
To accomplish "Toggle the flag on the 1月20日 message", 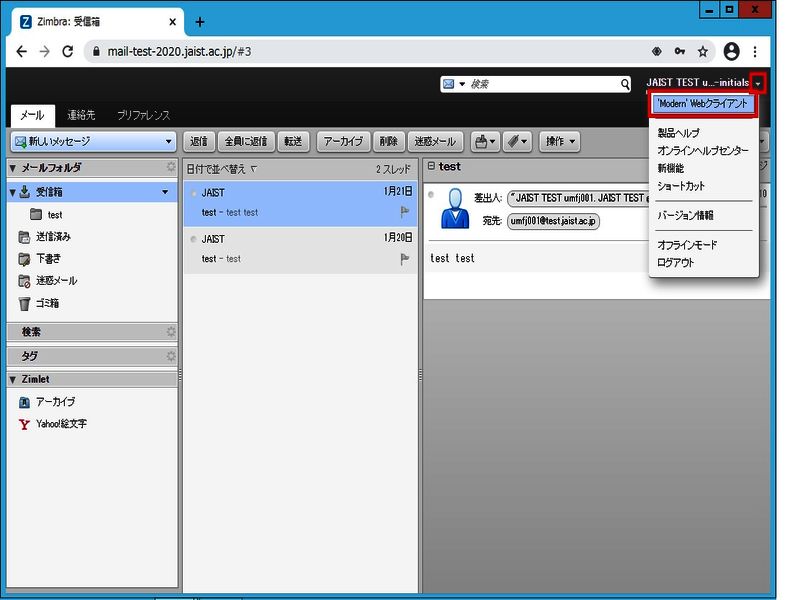I will pos(405,259).
